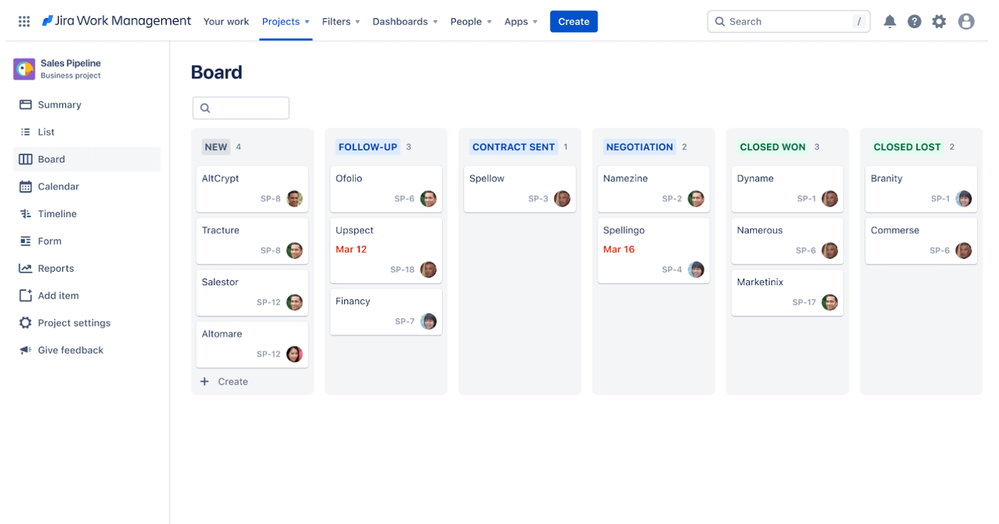Click issue key SP-17
Screen dimensions: 999x524
coord(804,302)
